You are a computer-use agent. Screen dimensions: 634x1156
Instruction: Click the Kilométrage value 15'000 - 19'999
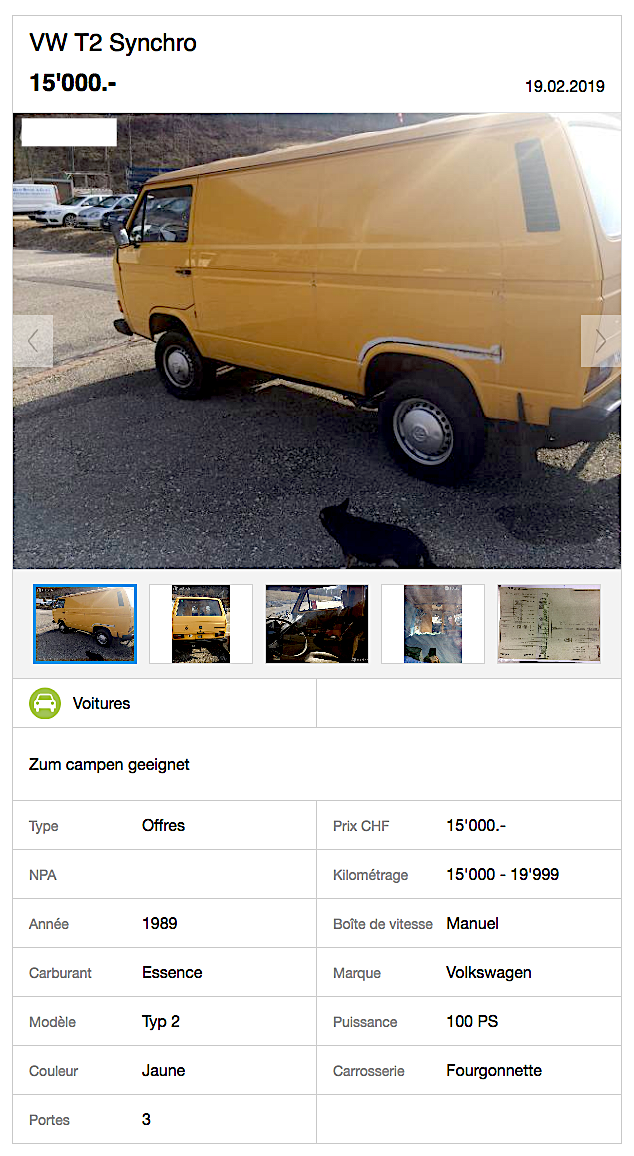tap(503, 874)
